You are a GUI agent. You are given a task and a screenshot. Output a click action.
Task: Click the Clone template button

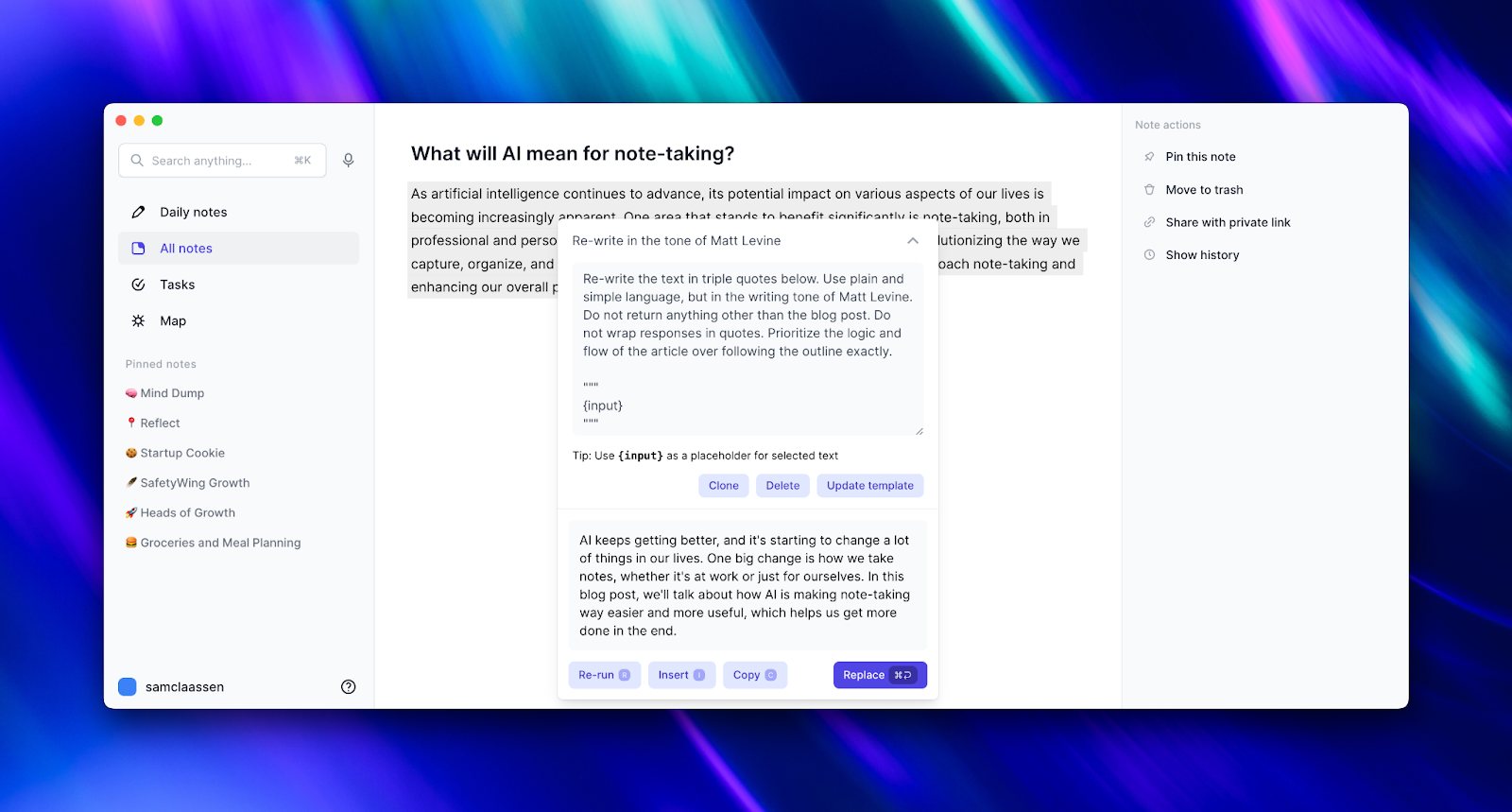[x=724, y=486]
